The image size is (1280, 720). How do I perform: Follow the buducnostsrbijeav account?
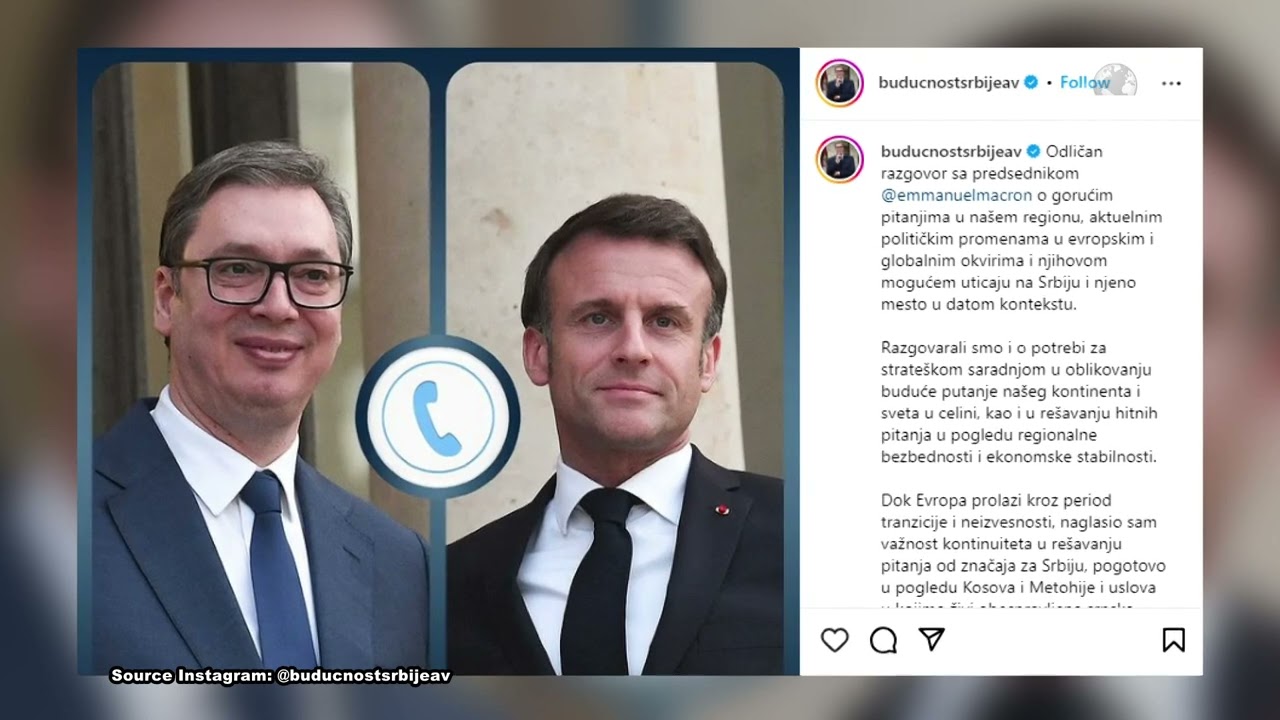1085,83
